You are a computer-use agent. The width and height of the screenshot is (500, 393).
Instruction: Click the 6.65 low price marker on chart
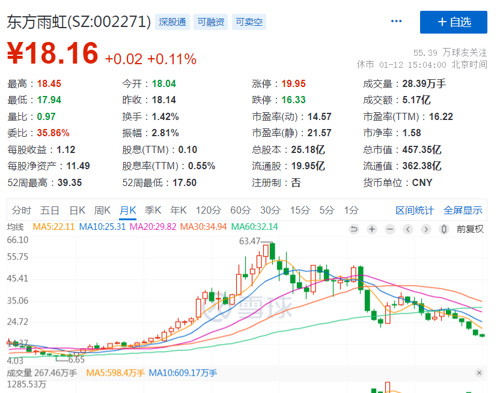(x=76, y=360)
